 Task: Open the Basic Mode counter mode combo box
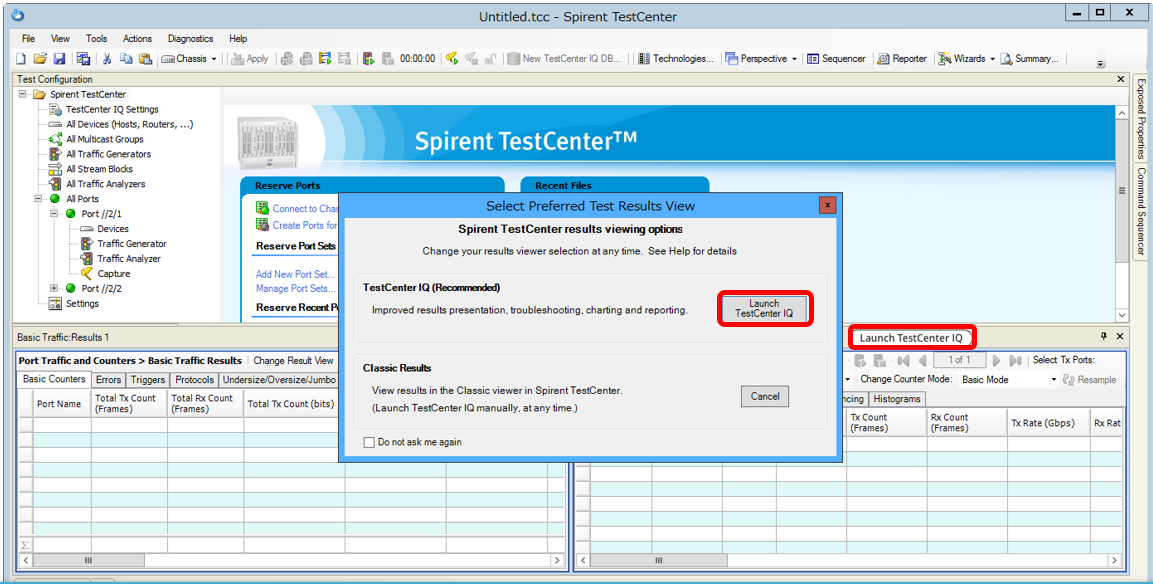pyautogui.click(x=1009, y=380)
